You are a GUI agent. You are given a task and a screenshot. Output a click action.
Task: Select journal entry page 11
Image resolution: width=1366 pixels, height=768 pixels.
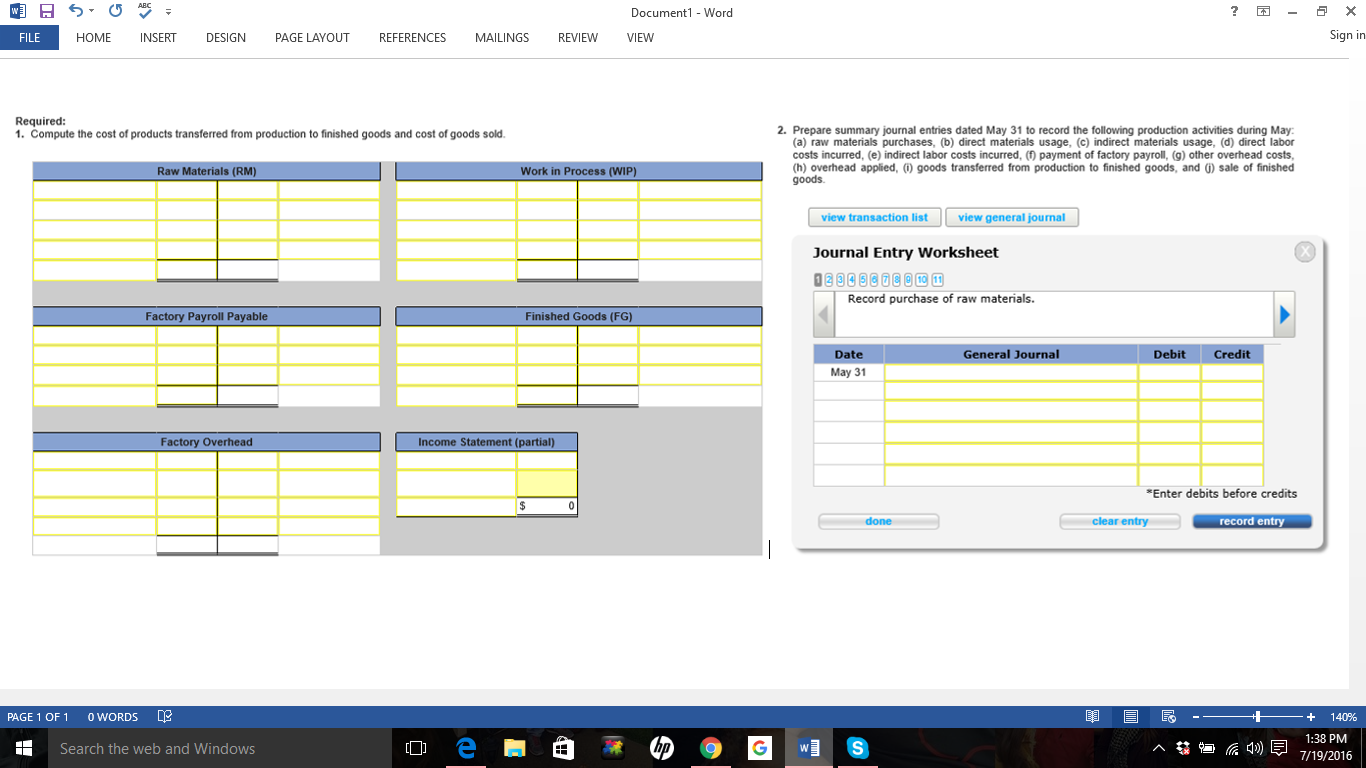tap(937, 280)
